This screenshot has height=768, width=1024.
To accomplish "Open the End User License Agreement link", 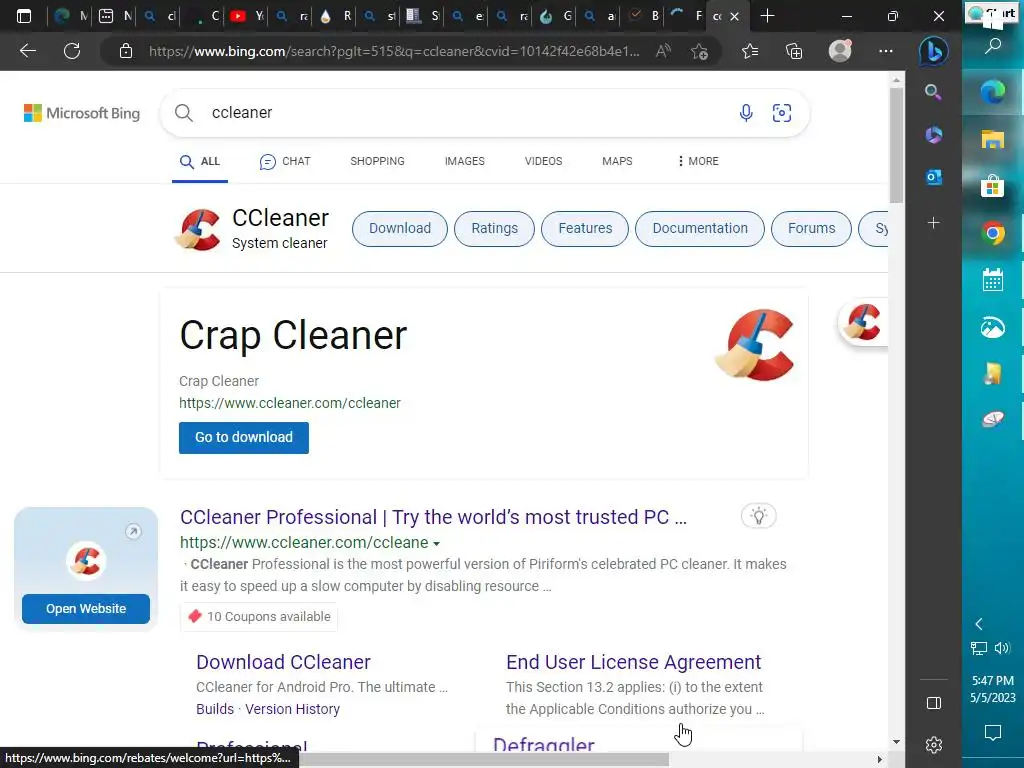I will coord(633,662).
